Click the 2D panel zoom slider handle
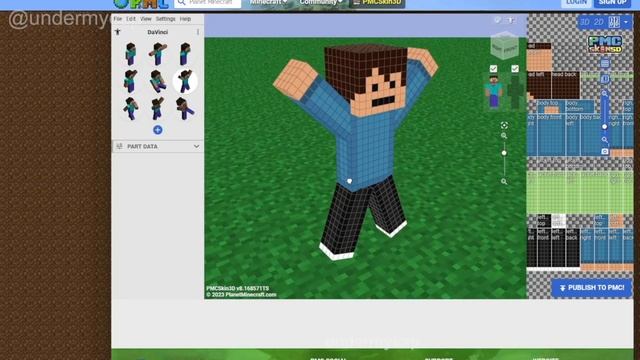640x360 pixels. (x=604, y=127)
